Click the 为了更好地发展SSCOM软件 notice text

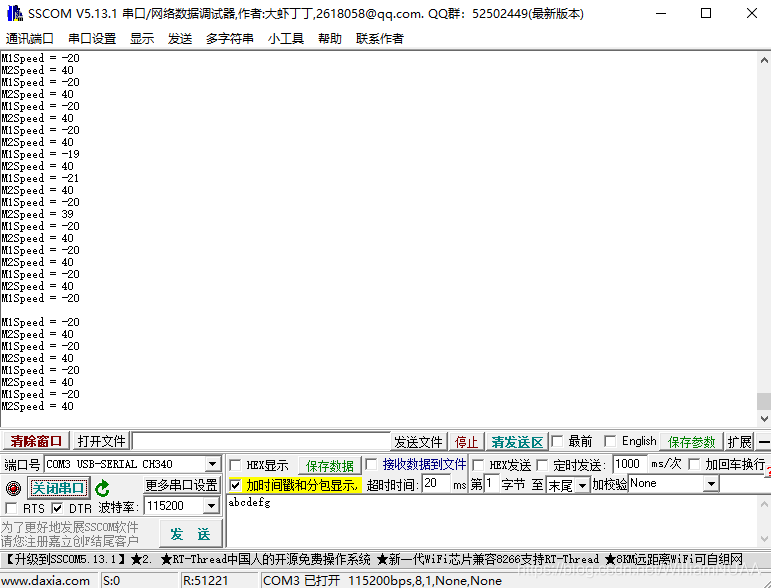point(69,528)
